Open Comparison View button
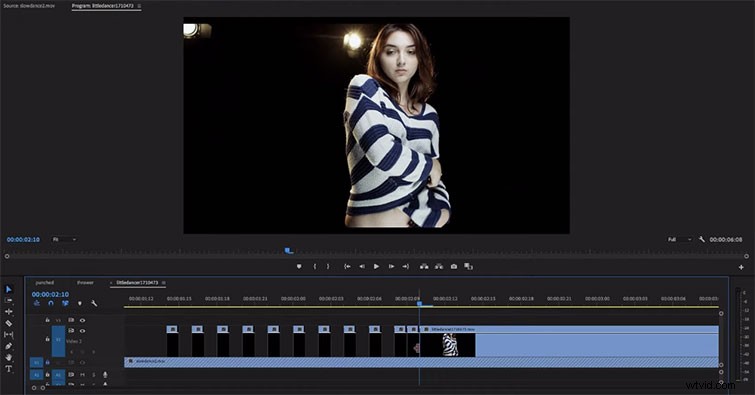This screenshot has height=395, width=755. click(469, 266)
